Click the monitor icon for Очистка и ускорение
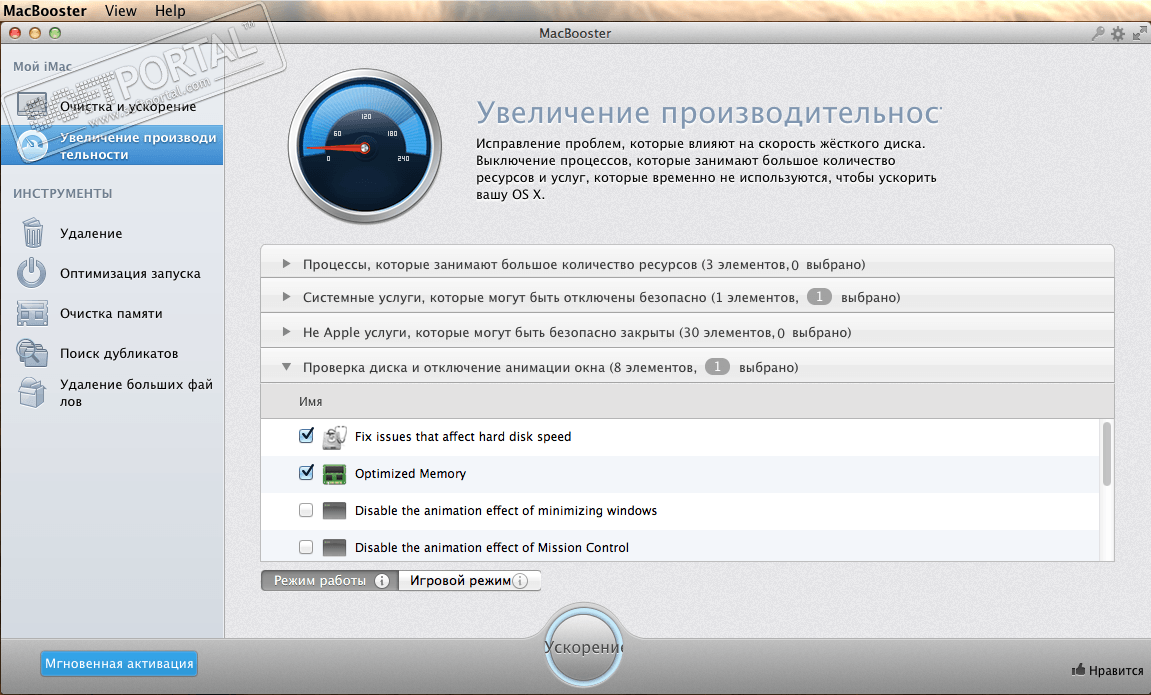Image resolution: width=1151 pixels, height=695 pixels. tap(32, 106)
